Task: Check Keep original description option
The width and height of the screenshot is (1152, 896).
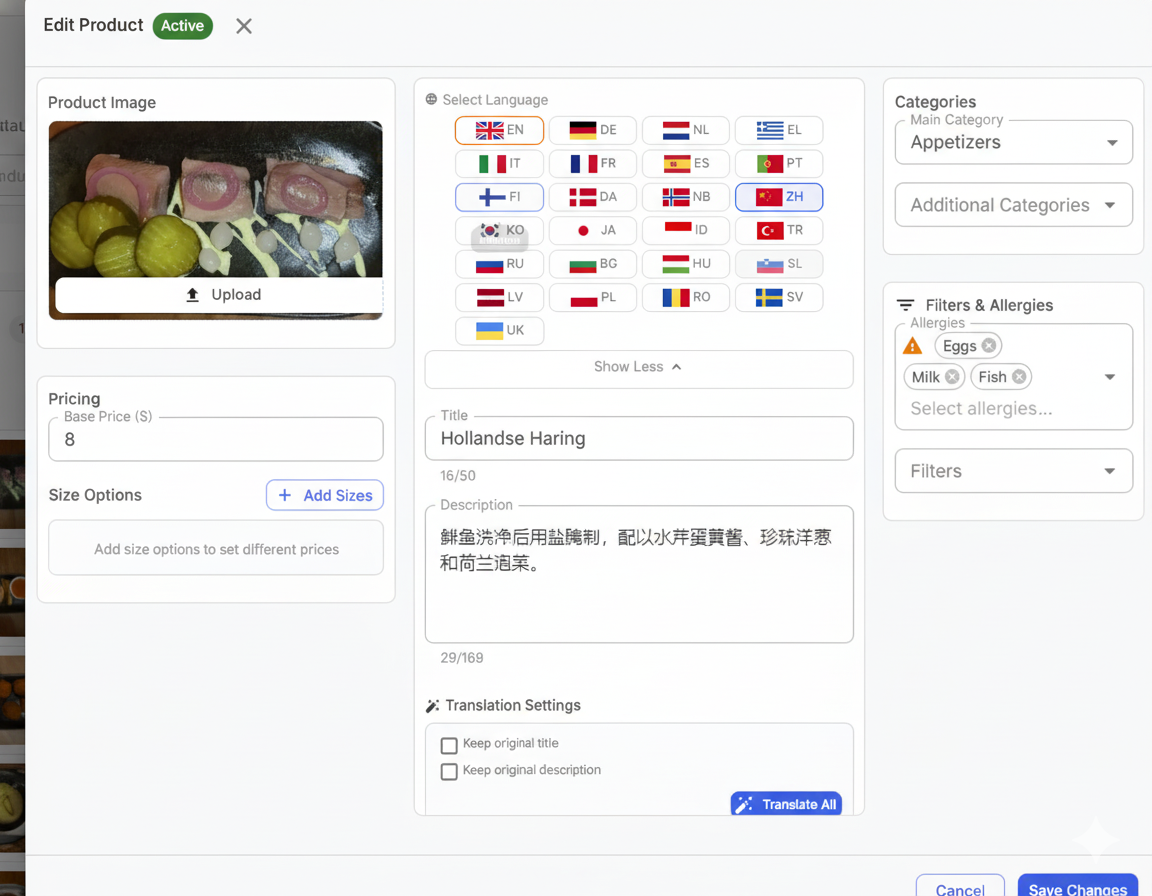Action: [449, 771]
